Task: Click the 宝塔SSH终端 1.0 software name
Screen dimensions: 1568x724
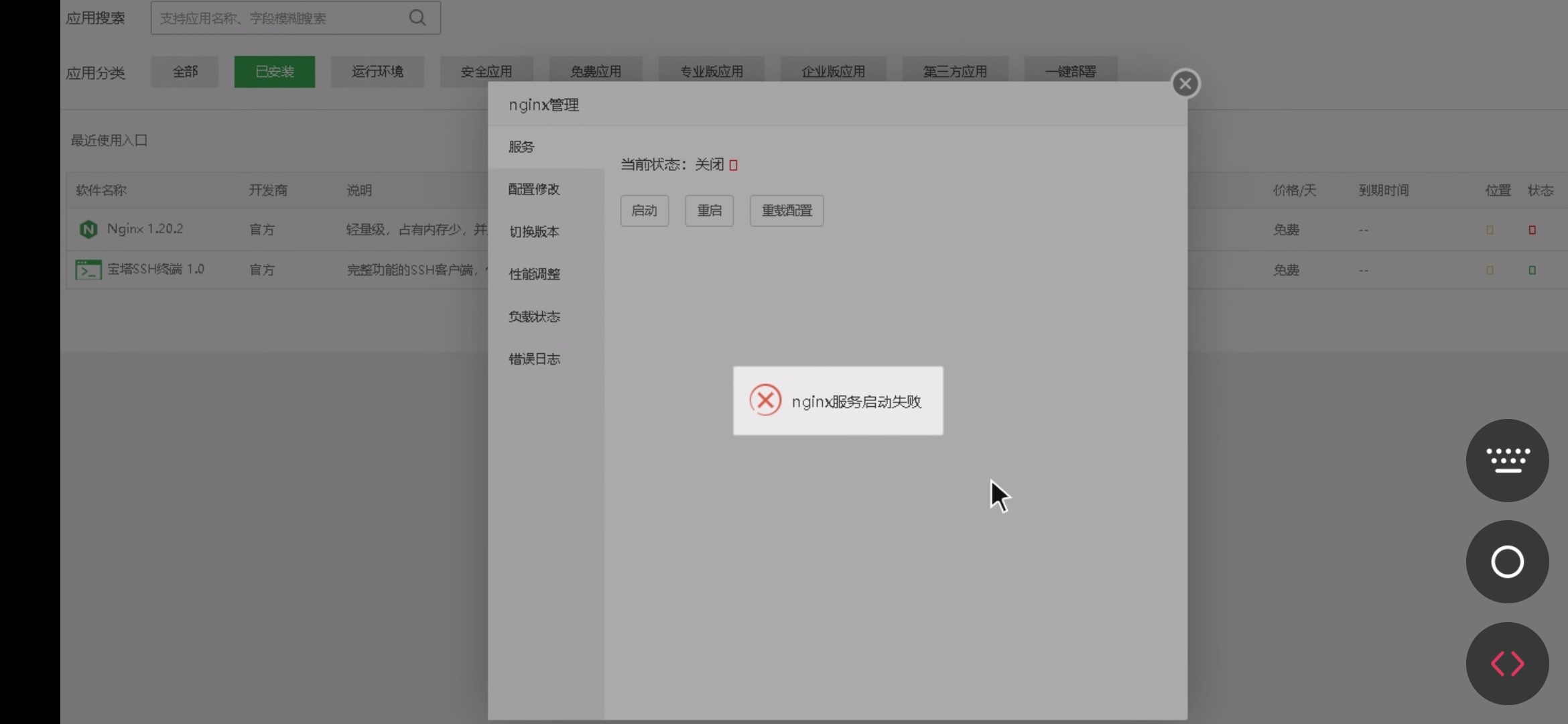Action: (155, 269)
